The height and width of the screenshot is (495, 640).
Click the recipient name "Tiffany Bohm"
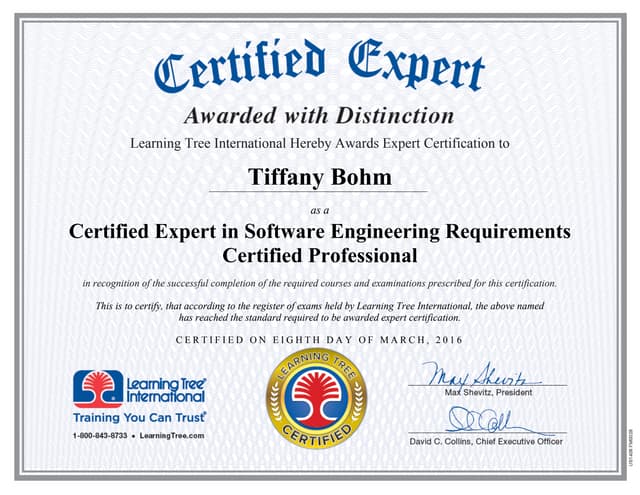coord(320,178)
